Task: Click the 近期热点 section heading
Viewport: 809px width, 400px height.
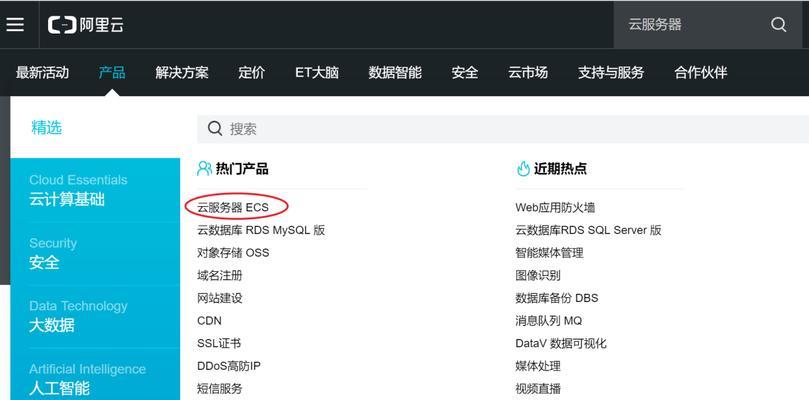Action: point(560,169)
